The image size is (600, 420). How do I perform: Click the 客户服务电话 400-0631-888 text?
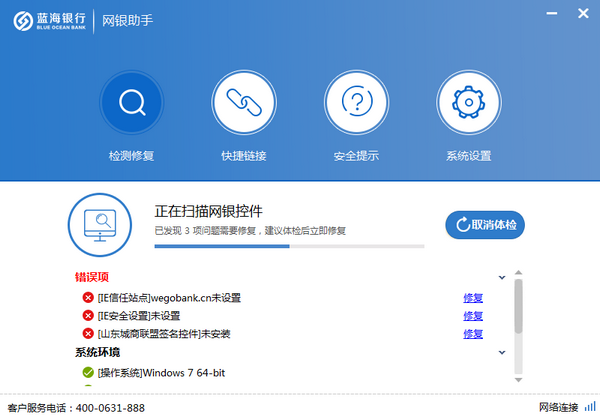[x=76, y=408]
